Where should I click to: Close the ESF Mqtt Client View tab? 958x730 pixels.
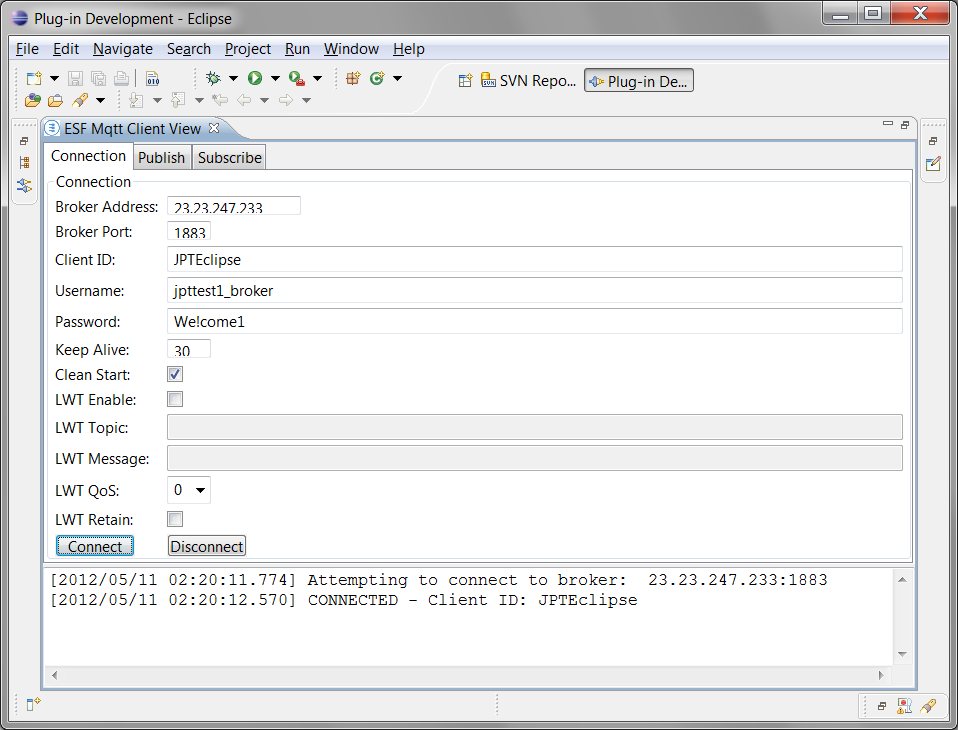[x=214, y=128]
